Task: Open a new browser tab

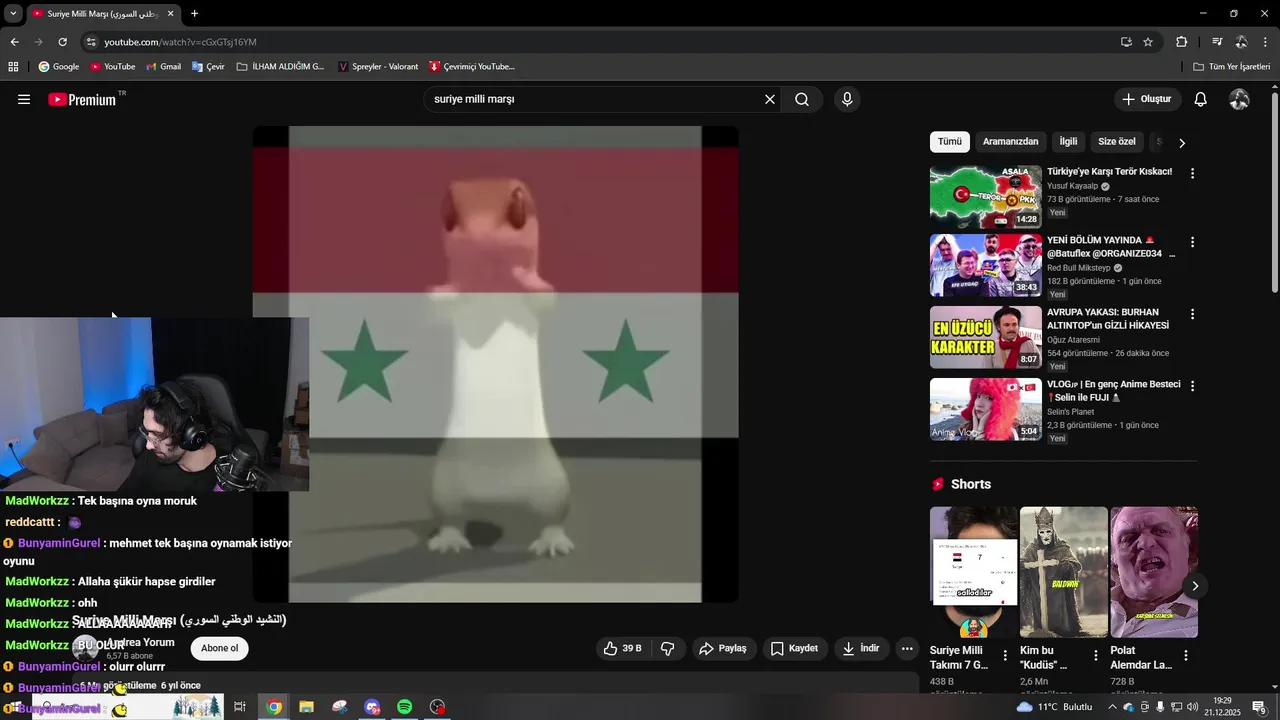Action: click(194, 14)
